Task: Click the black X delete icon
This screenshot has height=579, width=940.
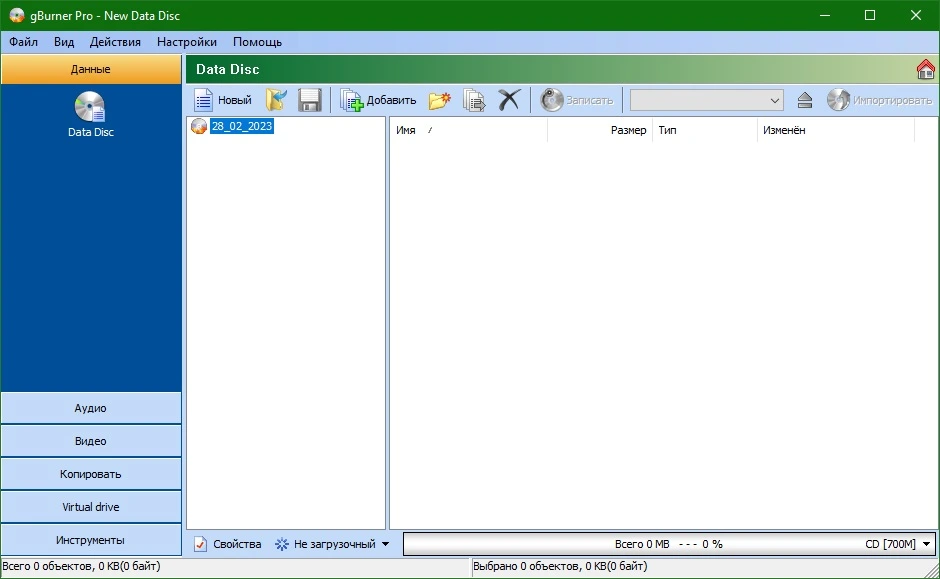Action: coord(509,100)
